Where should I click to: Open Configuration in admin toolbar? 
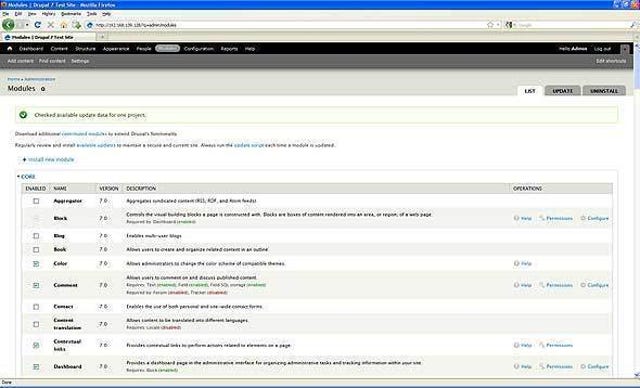point(199,49)
